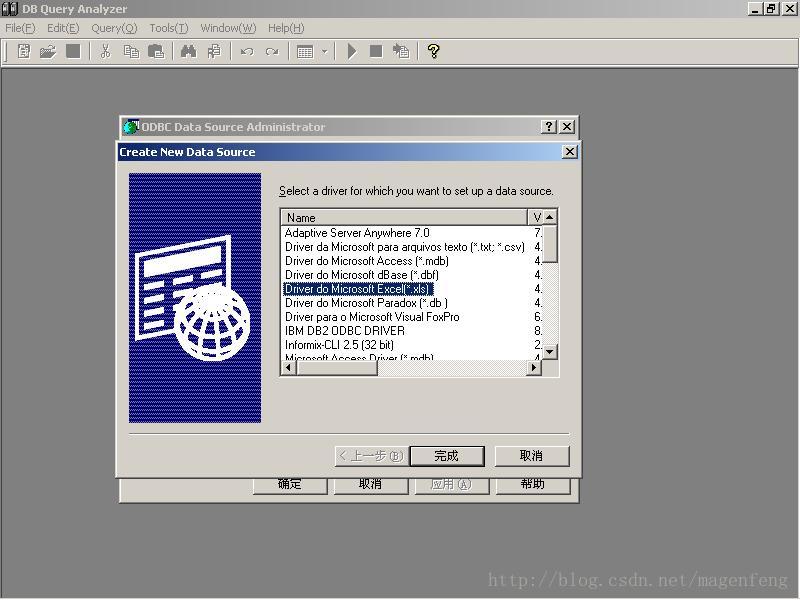Click ODBC Data Source Administrator help ? button
The width and height of the screenshot is (800, 600).
(x=548, y=127)
